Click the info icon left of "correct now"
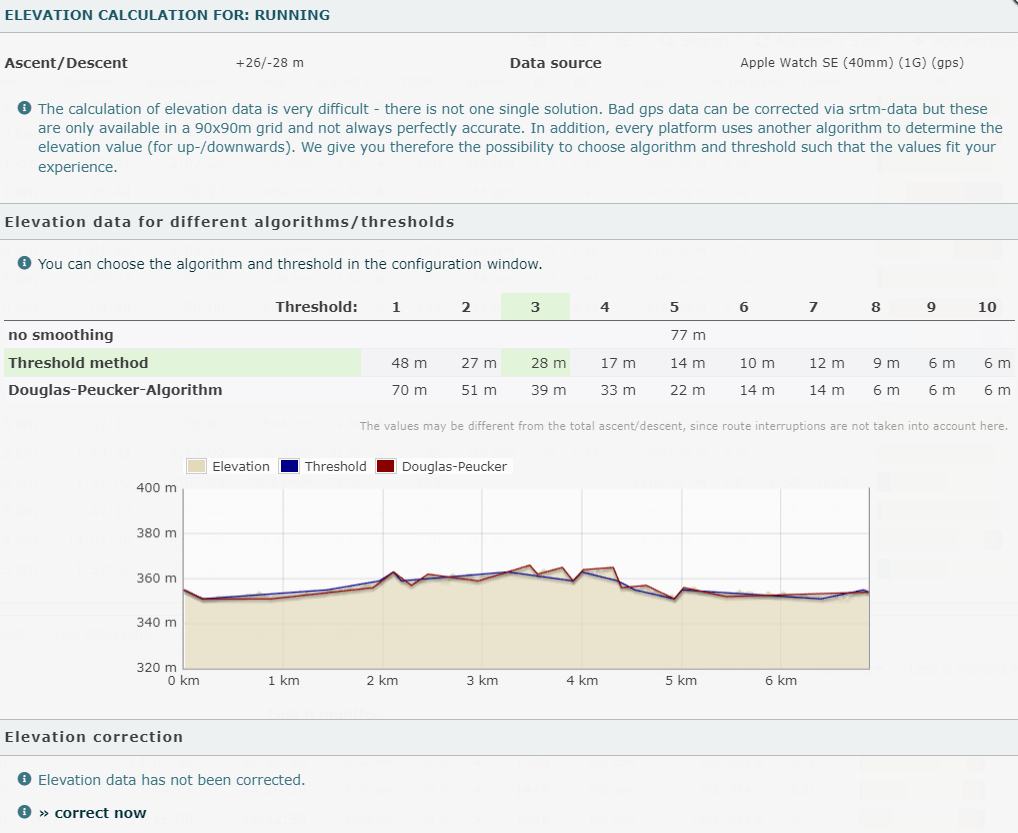Image resolution: width=1018 pixels, height=833 pixels. click(x=25, y=812)
